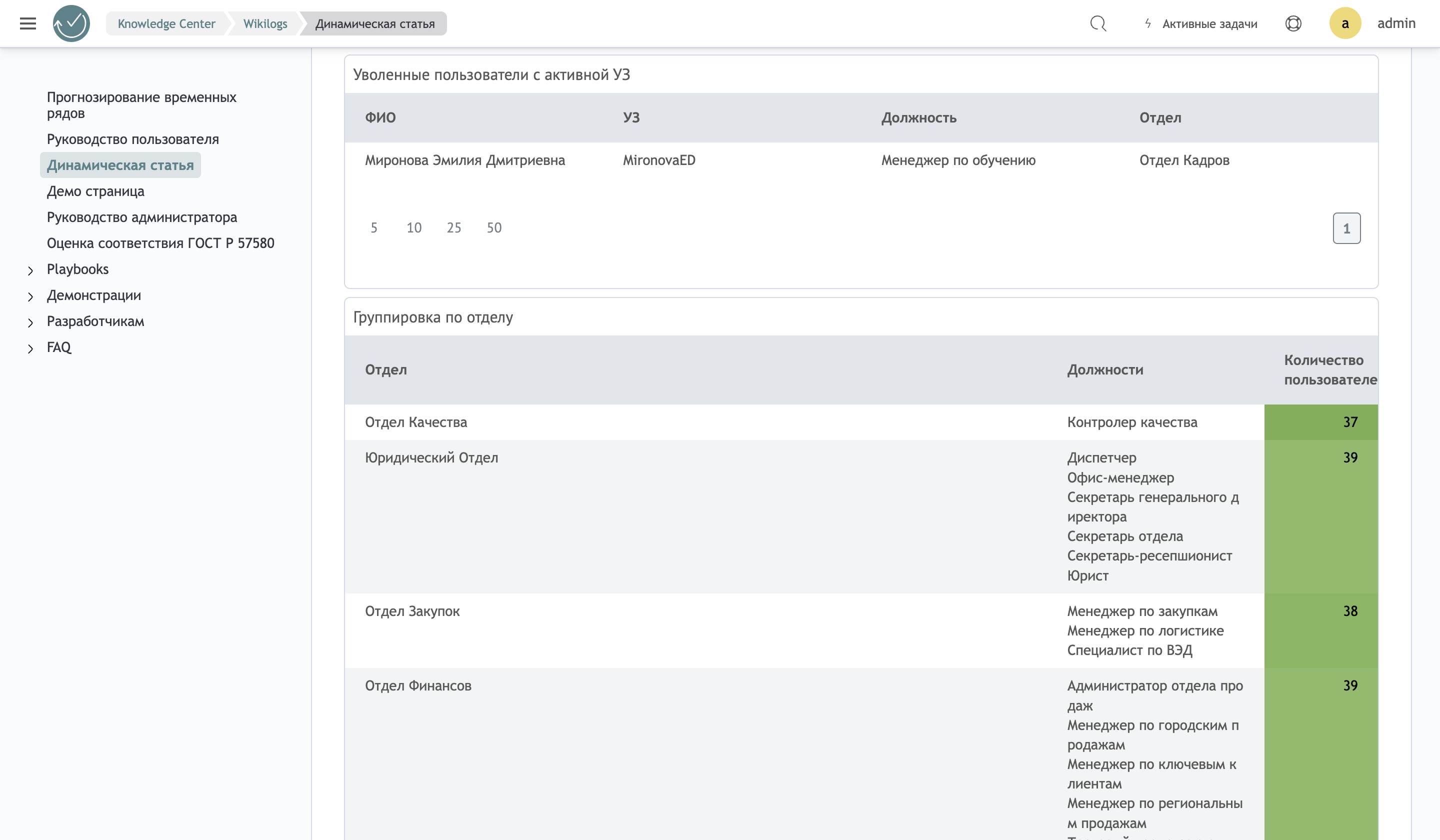Screen dimensions: 1440x840
Task: Open Активные задачи
Action: 1209,24
